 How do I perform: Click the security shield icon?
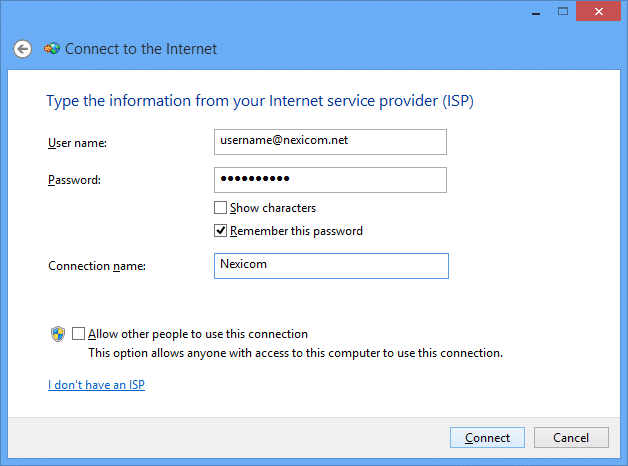(x=58, y=333)
